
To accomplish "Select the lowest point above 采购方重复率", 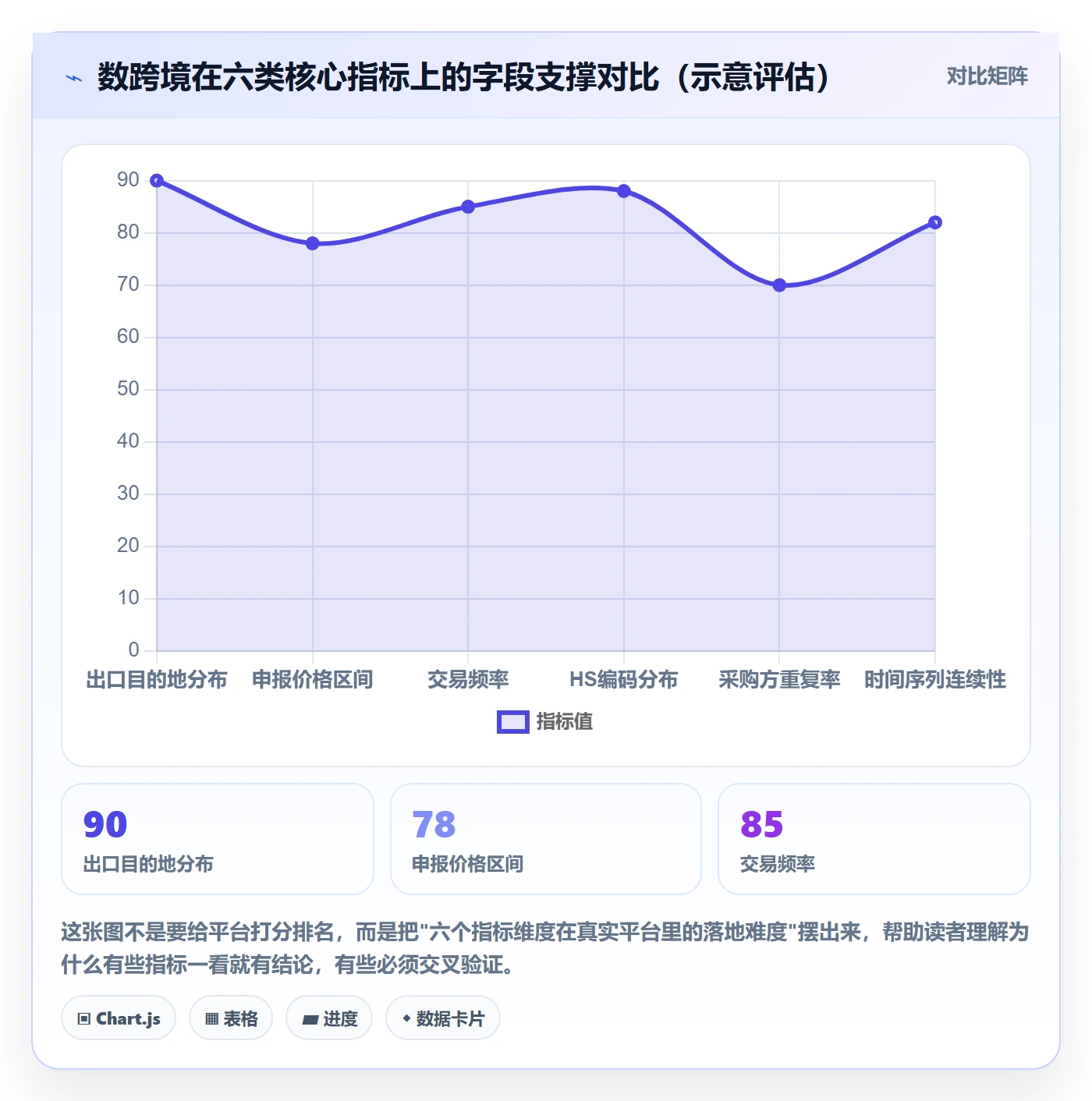I will pos(779,285).
